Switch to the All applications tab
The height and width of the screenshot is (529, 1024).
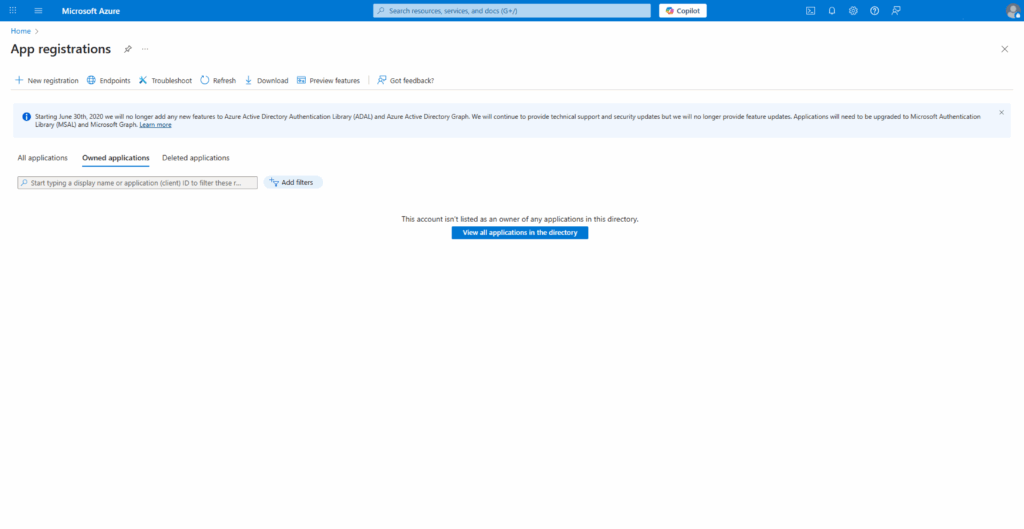pos(43,158)
